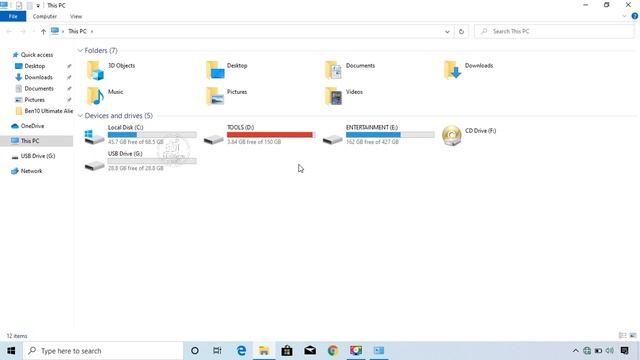Screen dimensions: 640x360
Task: Click the Forward navigation arrow
Action: pos(23,31)
